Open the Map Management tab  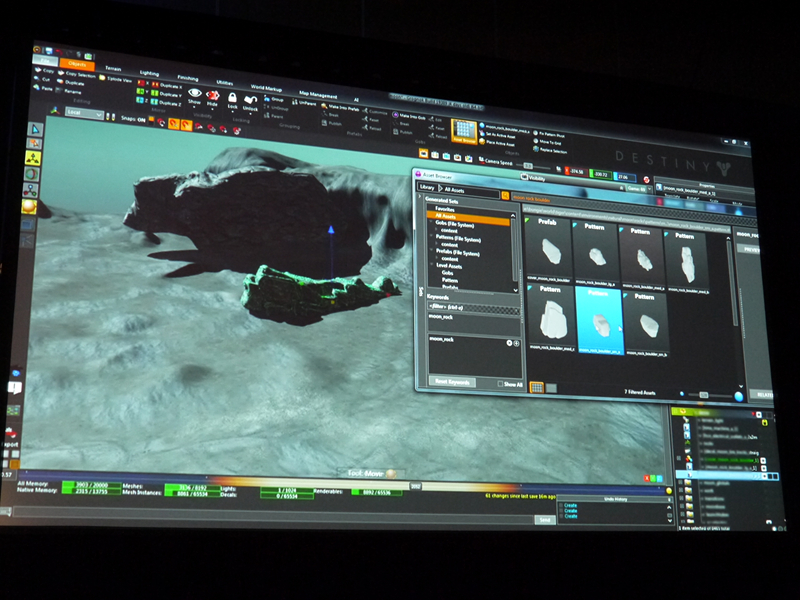[x=317, y=94]
